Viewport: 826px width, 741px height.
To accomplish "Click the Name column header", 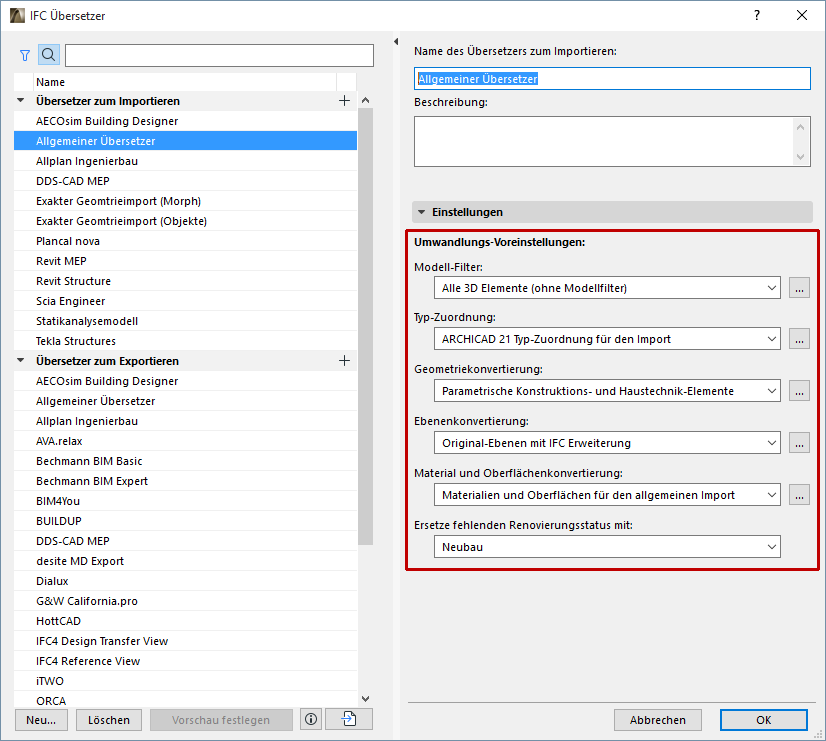I will click(185, 82).
